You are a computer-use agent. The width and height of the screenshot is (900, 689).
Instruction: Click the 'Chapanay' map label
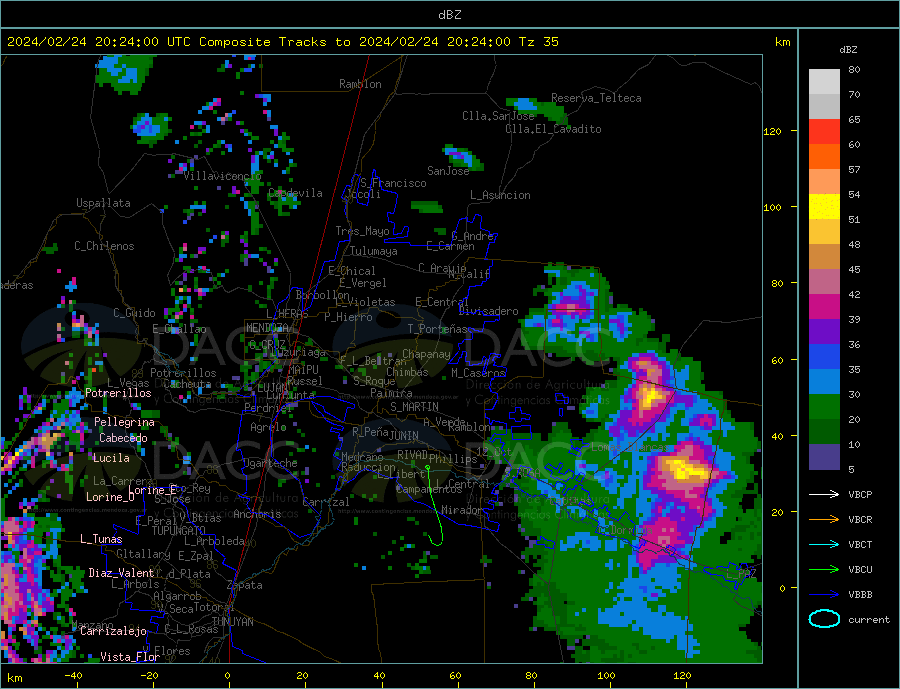coord(426,354)
